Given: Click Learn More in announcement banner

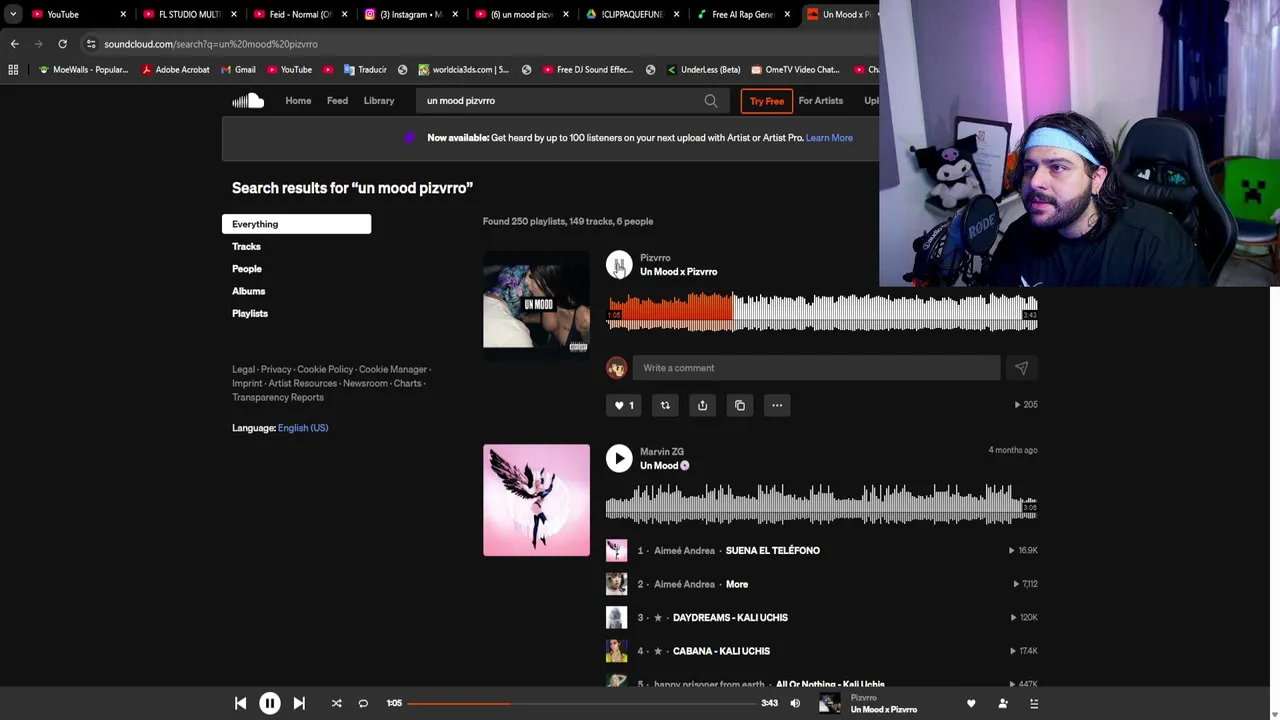Looking at the screenshot, I should (829, 138).
